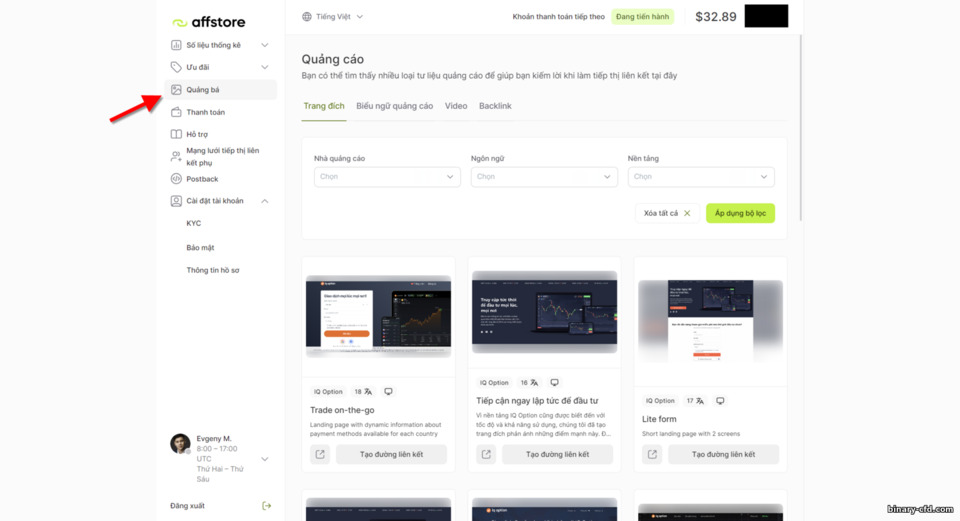Switch to Biểu ngữ quảng cáo tab
The width and height of the screenshot is (960, 521).
[x=394, y=106]
